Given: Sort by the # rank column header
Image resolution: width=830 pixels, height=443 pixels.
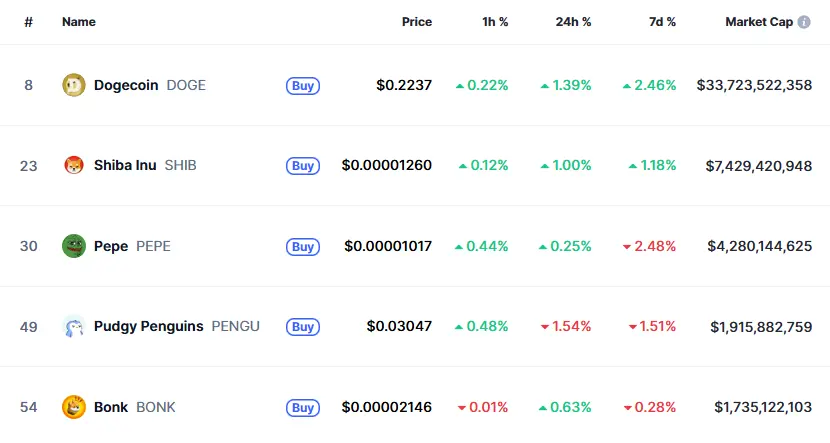Looking at the screenshot, I should tap(29, 22).
